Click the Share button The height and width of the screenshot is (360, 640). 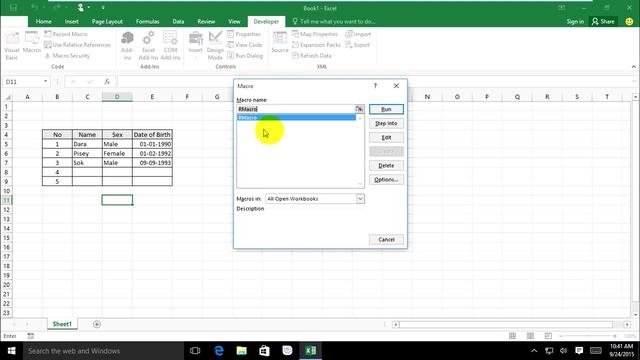pos(603,22)
